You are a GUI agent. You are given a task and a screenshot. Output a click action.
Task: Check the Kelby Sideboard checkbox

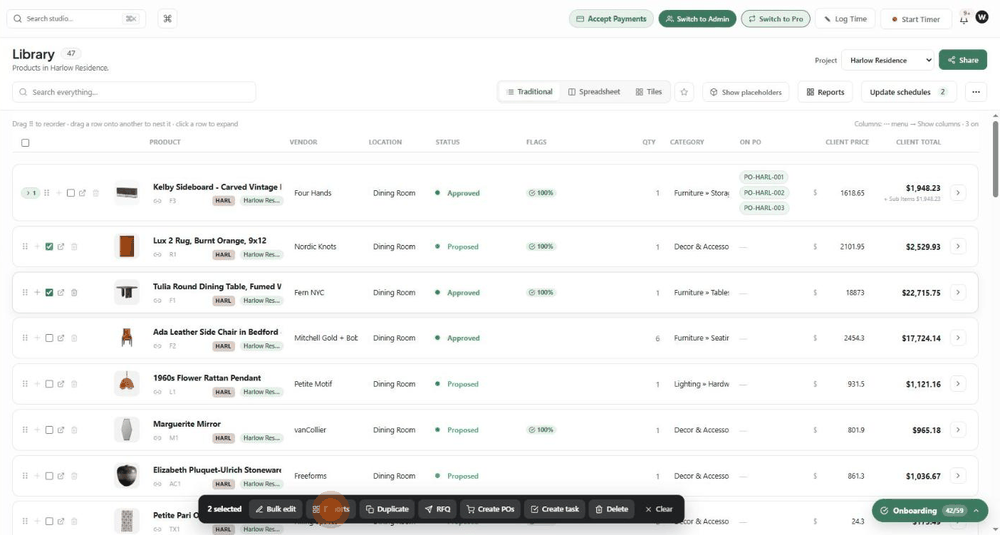click(71, 193)
